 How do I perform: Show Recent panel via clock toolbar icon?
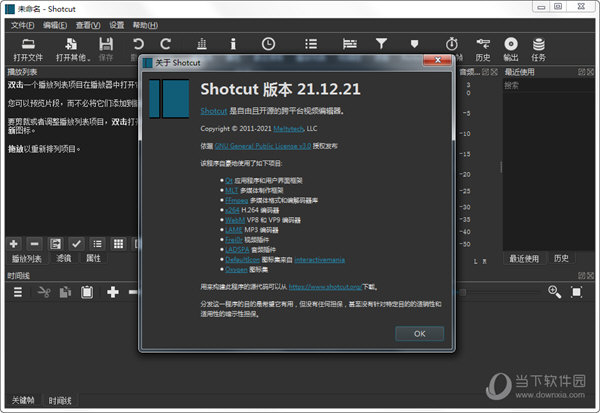click(268, 44)
